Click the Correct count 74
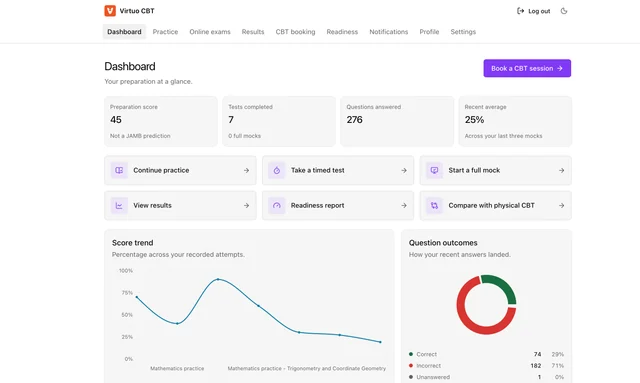The image size is (640, 383). pyautogui.click(x=537, y=354)
